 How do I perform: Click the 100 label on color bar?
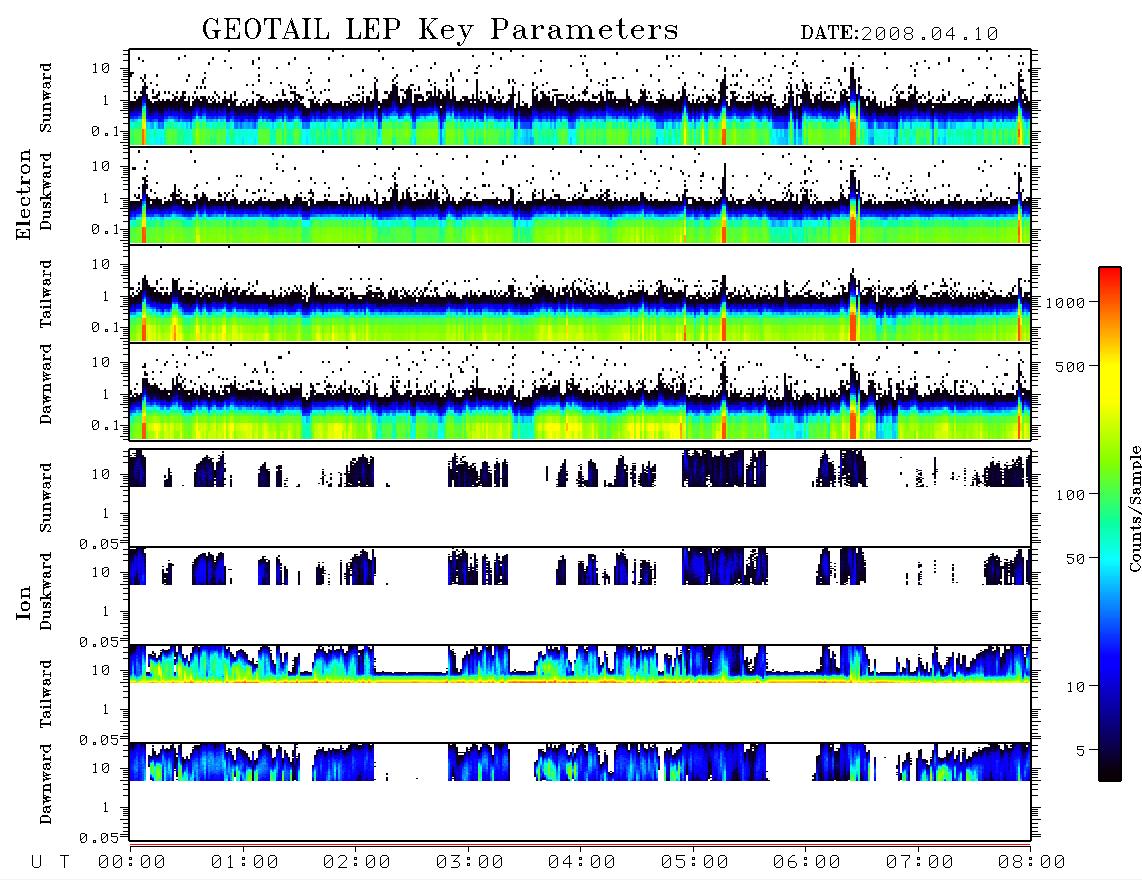coord(1071,495)
